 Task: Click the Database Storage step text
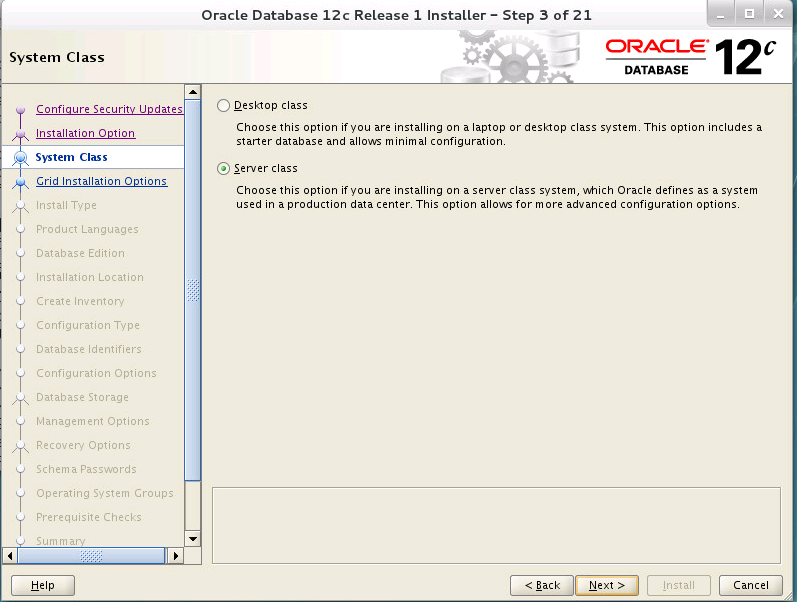pyautogui.click(x=82, y=397)
